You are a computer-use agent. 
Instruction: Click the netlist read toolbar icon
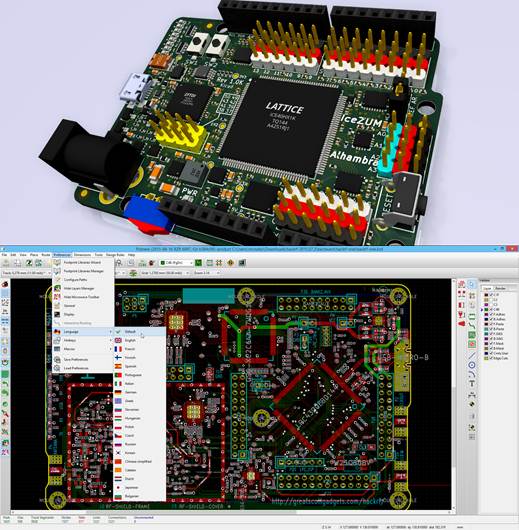142,263
